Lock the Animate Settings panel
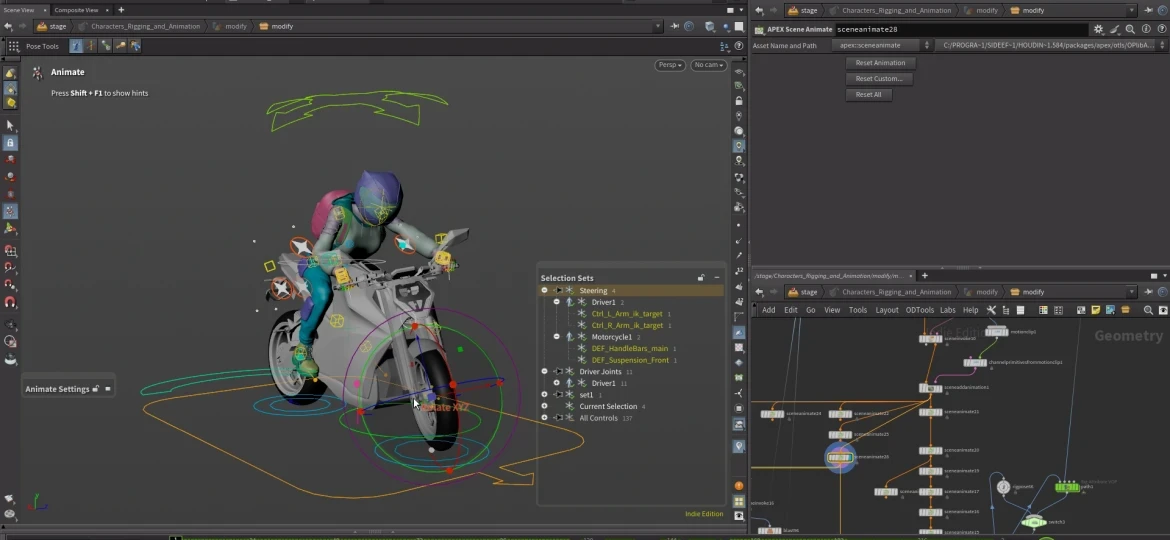This screenshot has width=1170, height=540. coord(96,389)
